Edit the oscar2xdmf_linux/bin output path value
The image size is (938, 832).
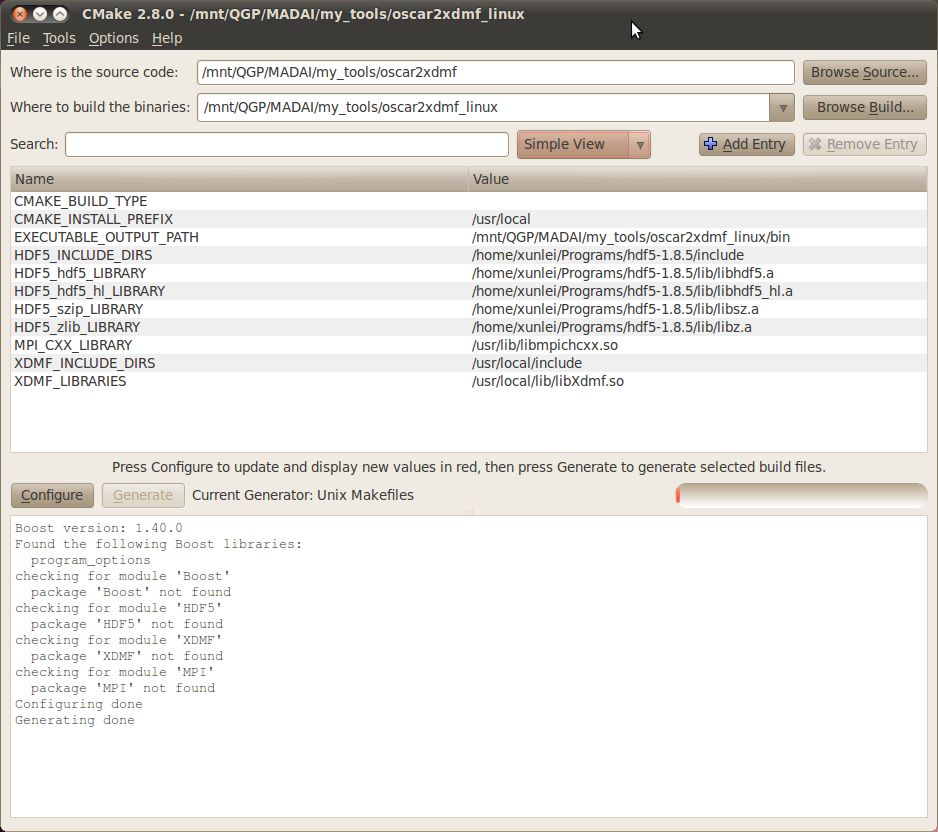631,237
